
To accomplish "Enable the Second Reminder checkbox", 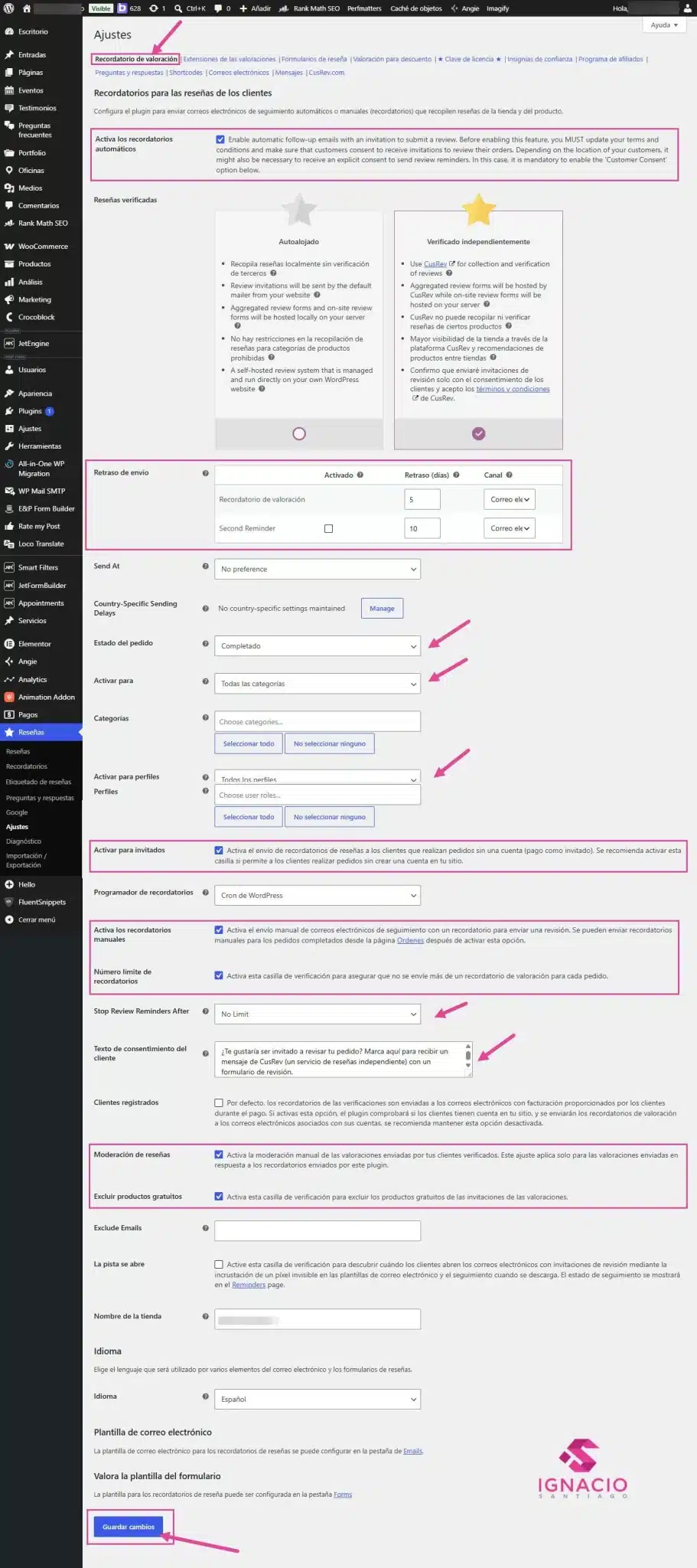I will [x=328, y=528].
